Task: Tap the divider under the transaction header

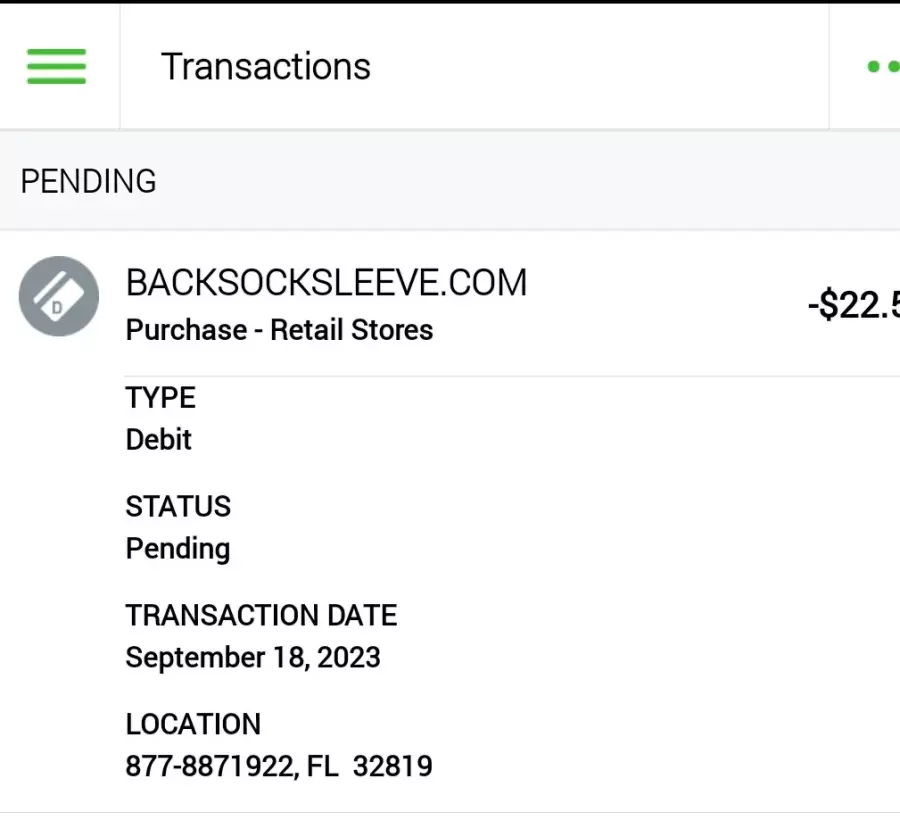Action: (x=512, y=376)
